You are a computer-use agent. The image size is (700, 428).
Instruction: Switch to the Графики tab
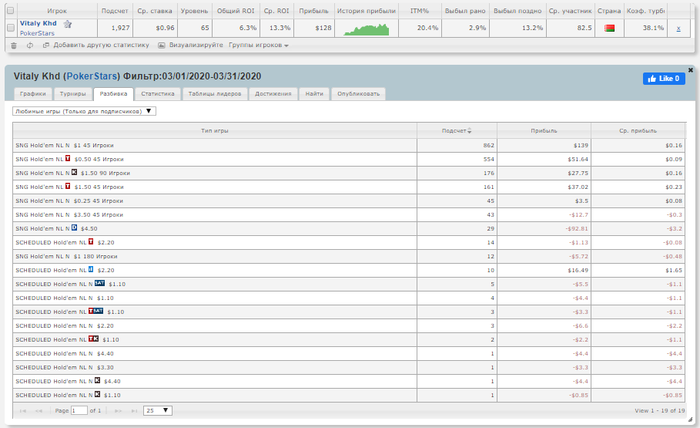33,94
